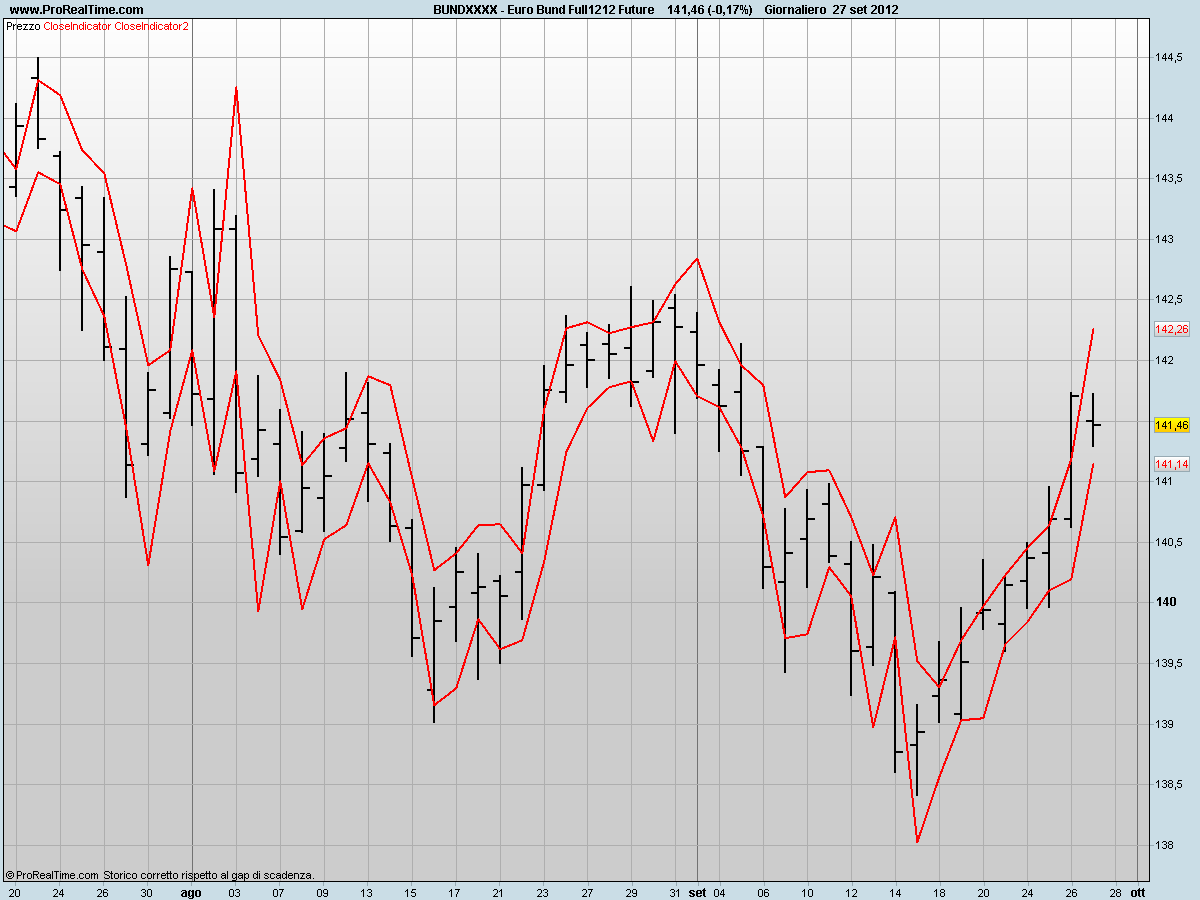Click the 21 date label on time axis
The height and width of the screenshot is (900, 1200).
click(499, 891)
